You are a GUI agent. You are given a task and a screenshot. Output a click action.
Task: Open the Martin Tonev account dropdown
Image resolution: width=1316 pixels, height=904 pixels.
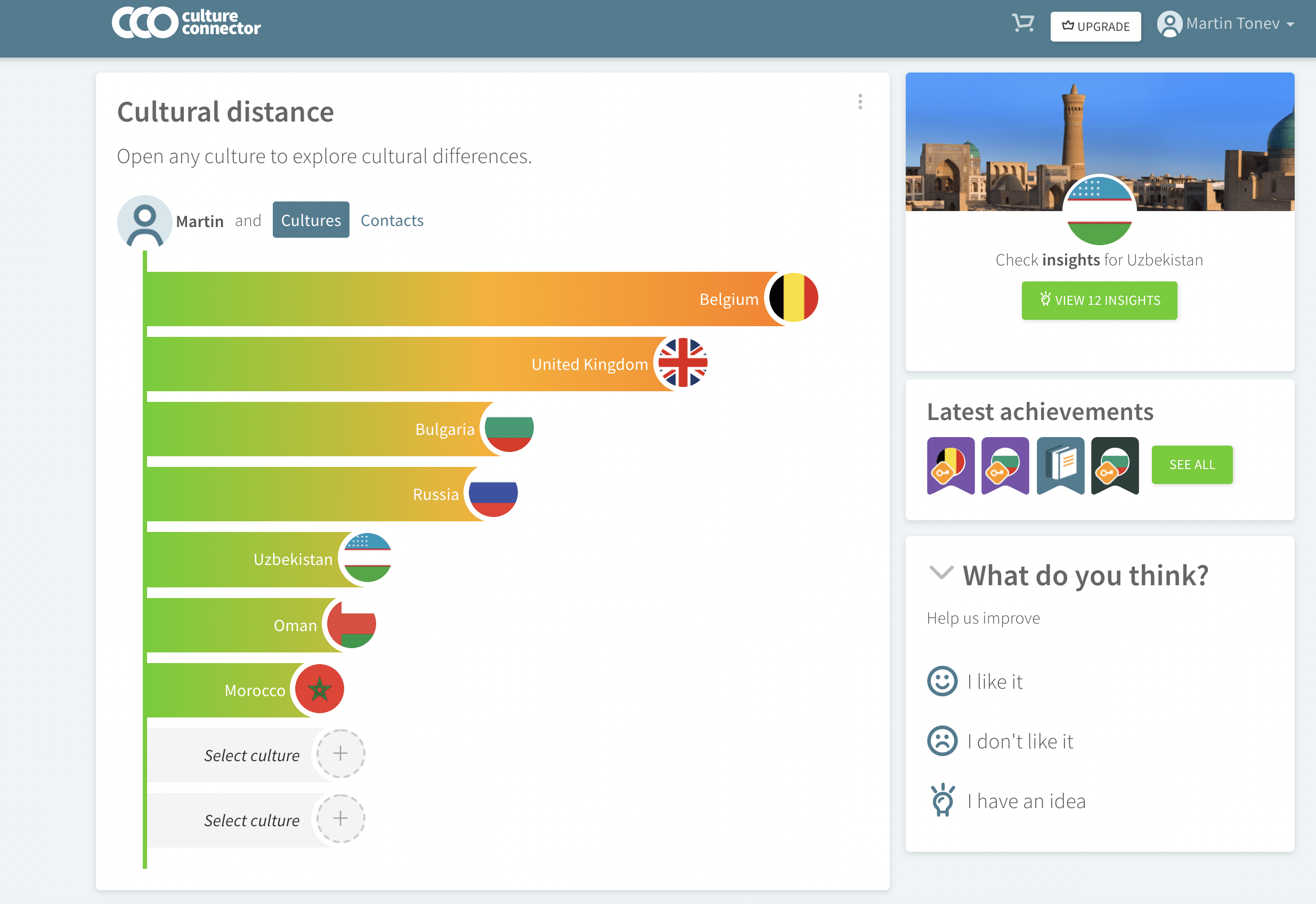(x=1225, y=24)
